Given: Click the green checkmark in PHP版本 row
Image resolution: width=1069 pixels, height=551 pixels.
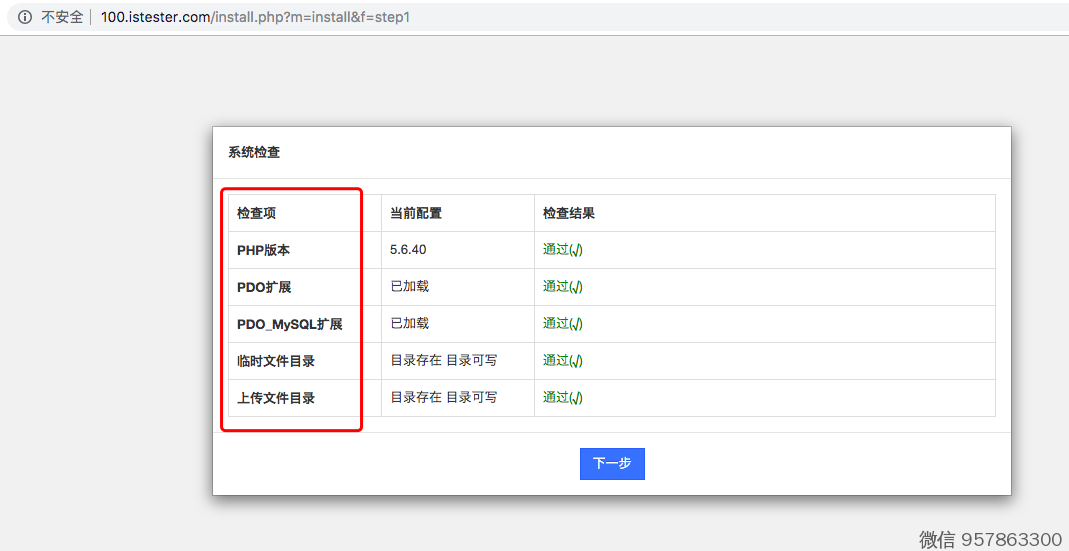Looking at the screenshot, I should (x=576, y=250).
